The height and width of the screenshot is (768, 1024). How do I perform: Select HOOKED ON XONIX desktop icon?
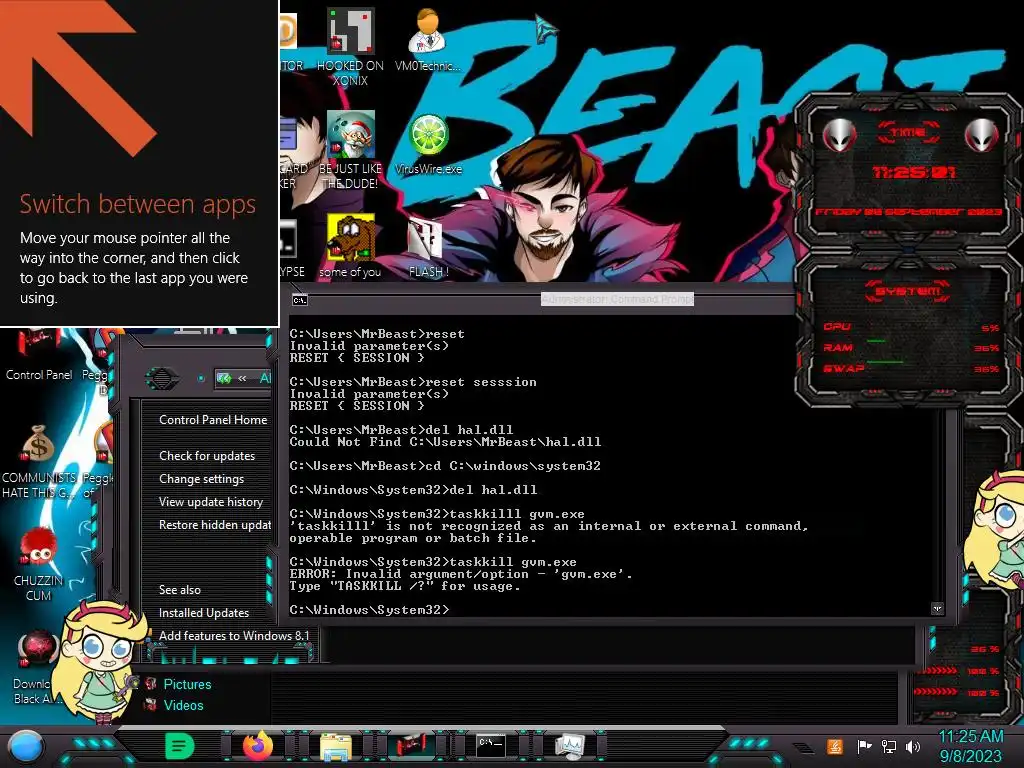pyautogui.click(x=350, y=46)
